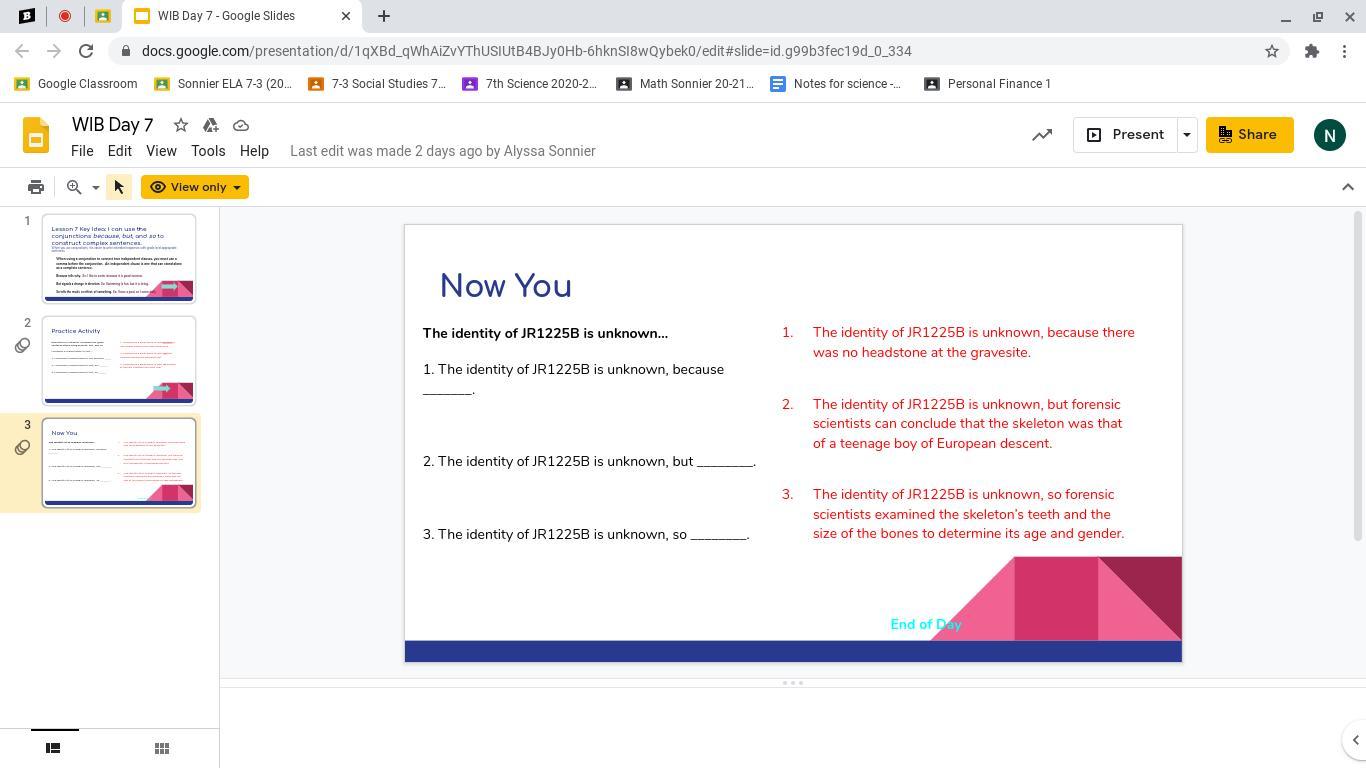
Task: Go back in browser history
Action: pos(22,51)
